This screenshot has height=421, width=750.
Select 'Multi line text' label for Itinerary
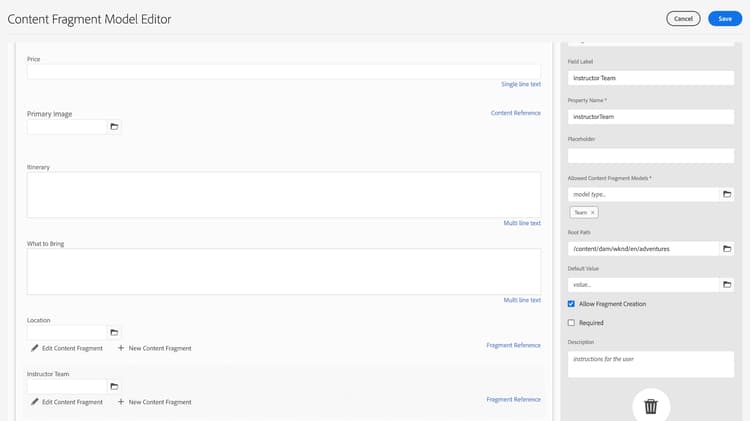[522, 223]
